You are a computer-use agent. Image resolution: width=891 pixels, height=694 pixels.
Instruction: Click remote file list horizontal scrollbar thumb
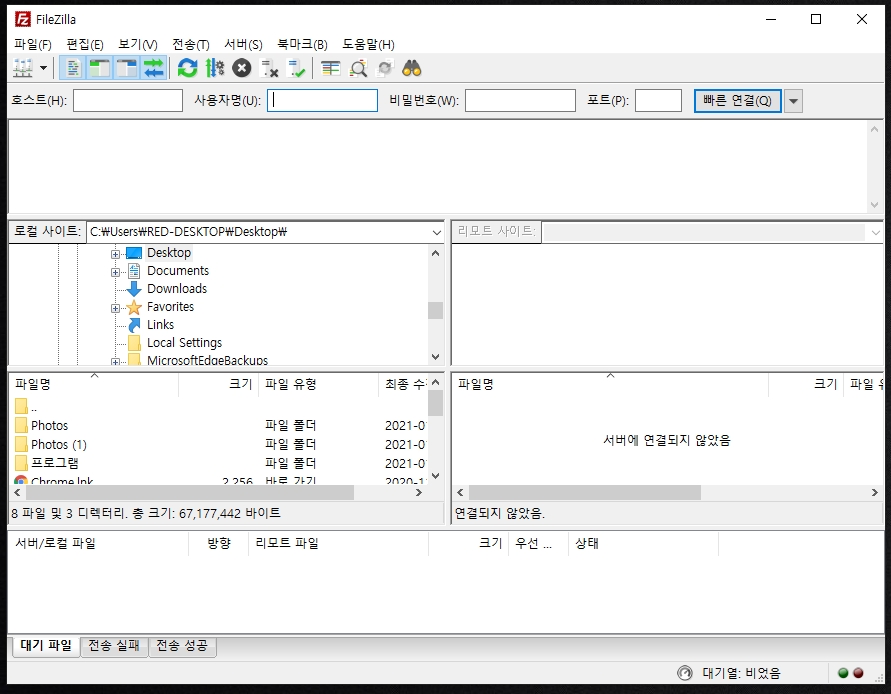585,492
